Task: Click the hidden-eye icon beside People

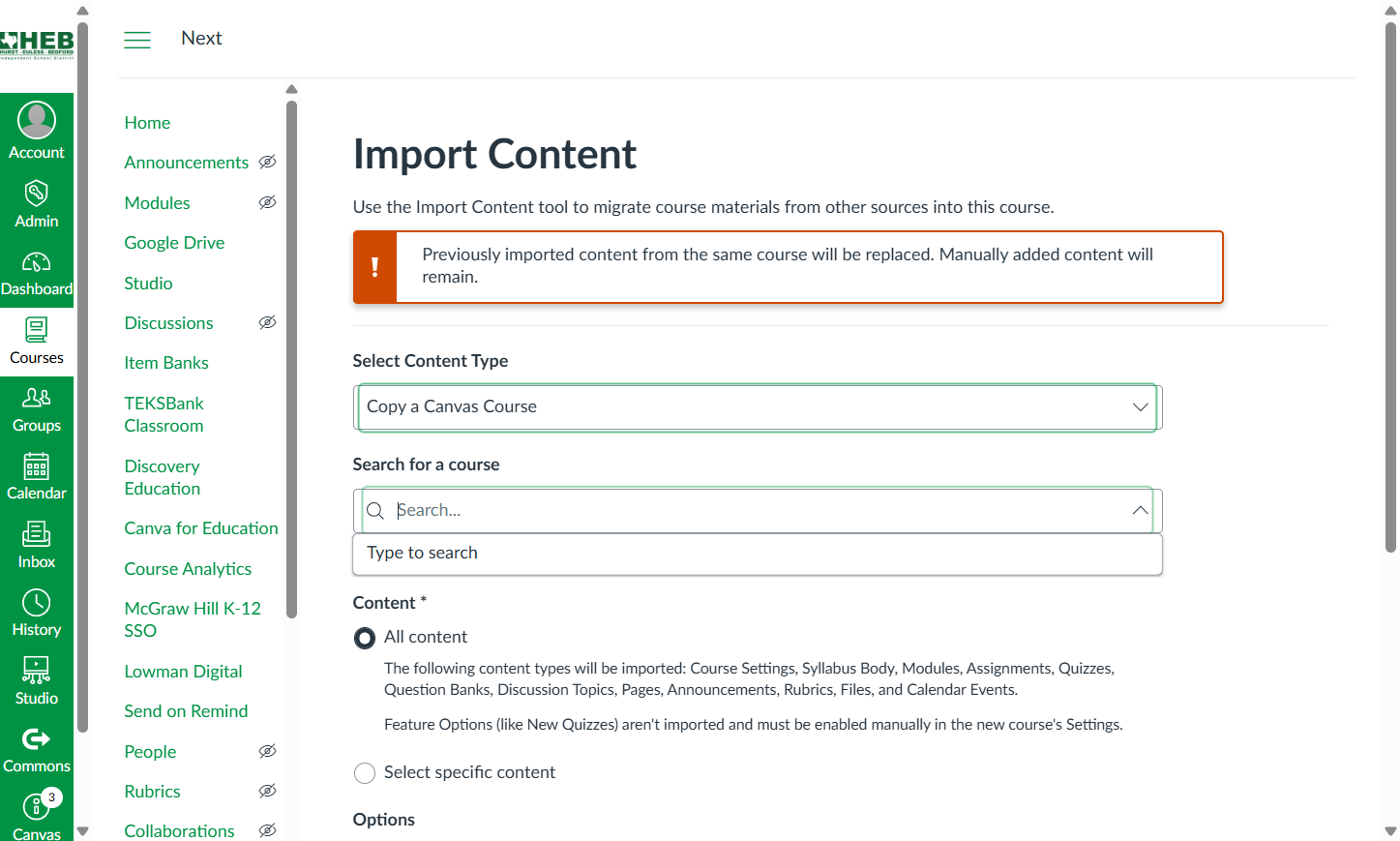Action: (268, 751)
